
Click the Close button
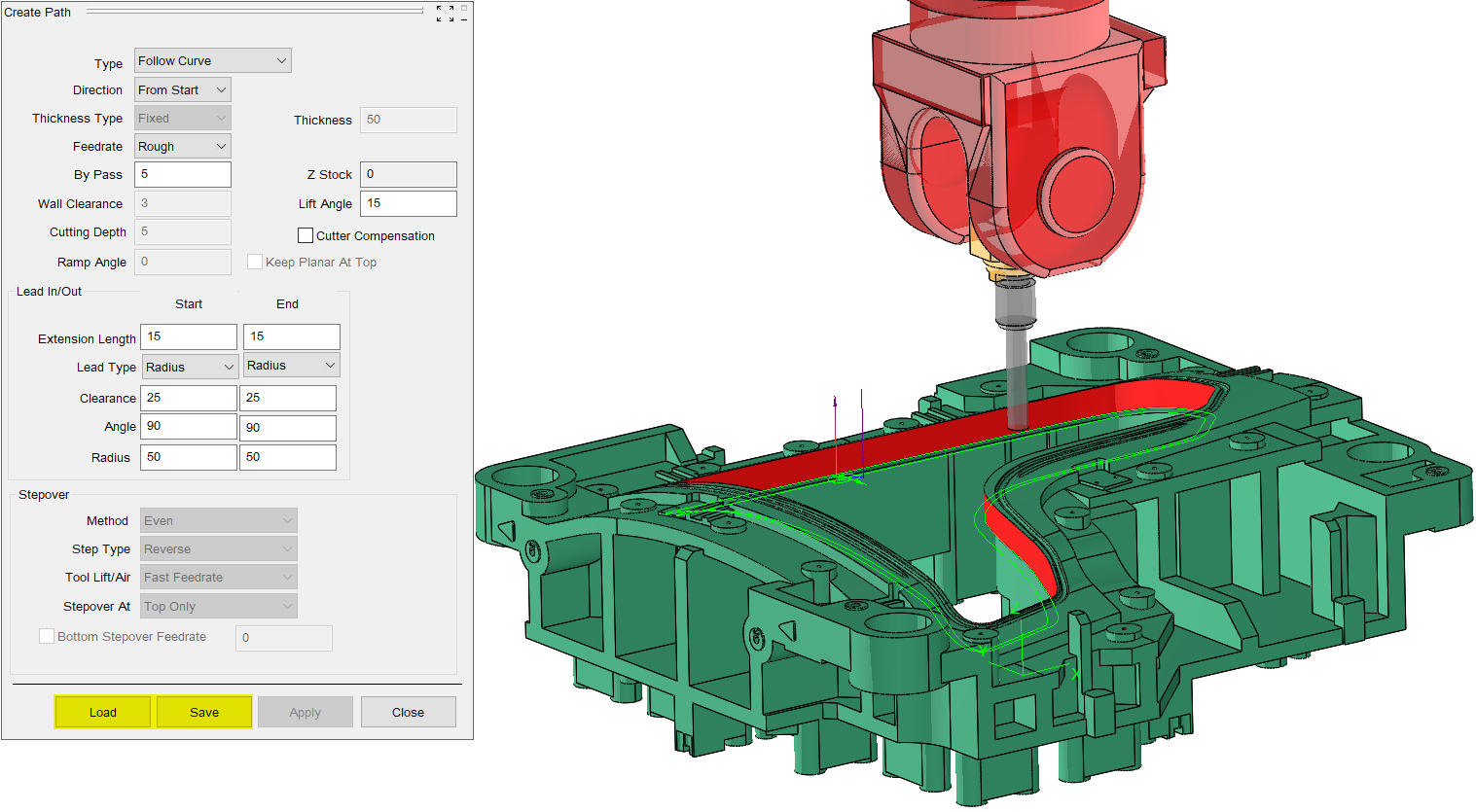click(408, 713)
